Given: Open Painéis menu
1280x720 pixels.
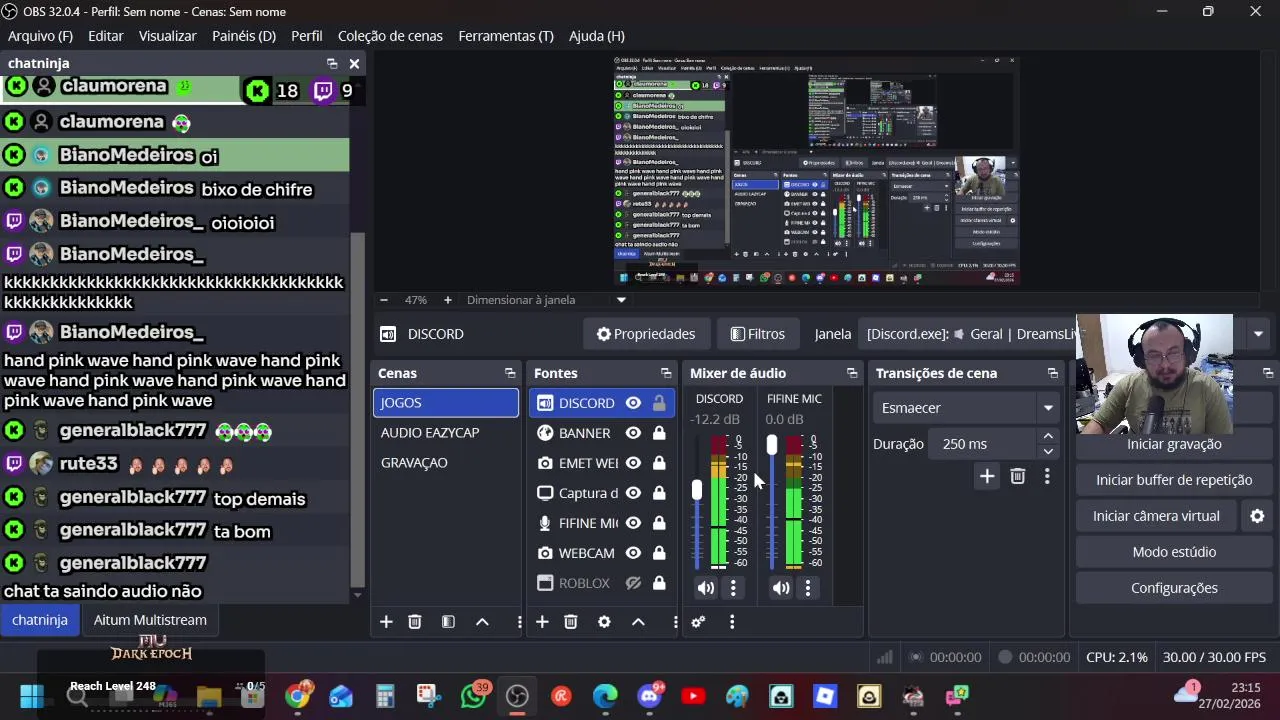Looking at the screenshot, I should (x=244, y=35).
